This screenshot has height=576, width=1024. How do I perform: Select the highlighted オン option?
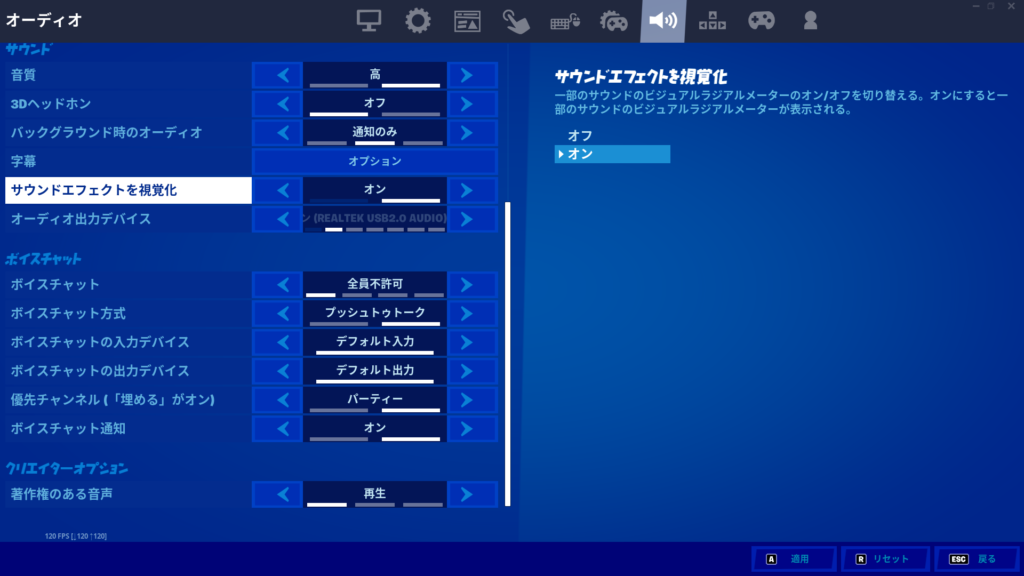pyautogui.click(x=612, y=154)
